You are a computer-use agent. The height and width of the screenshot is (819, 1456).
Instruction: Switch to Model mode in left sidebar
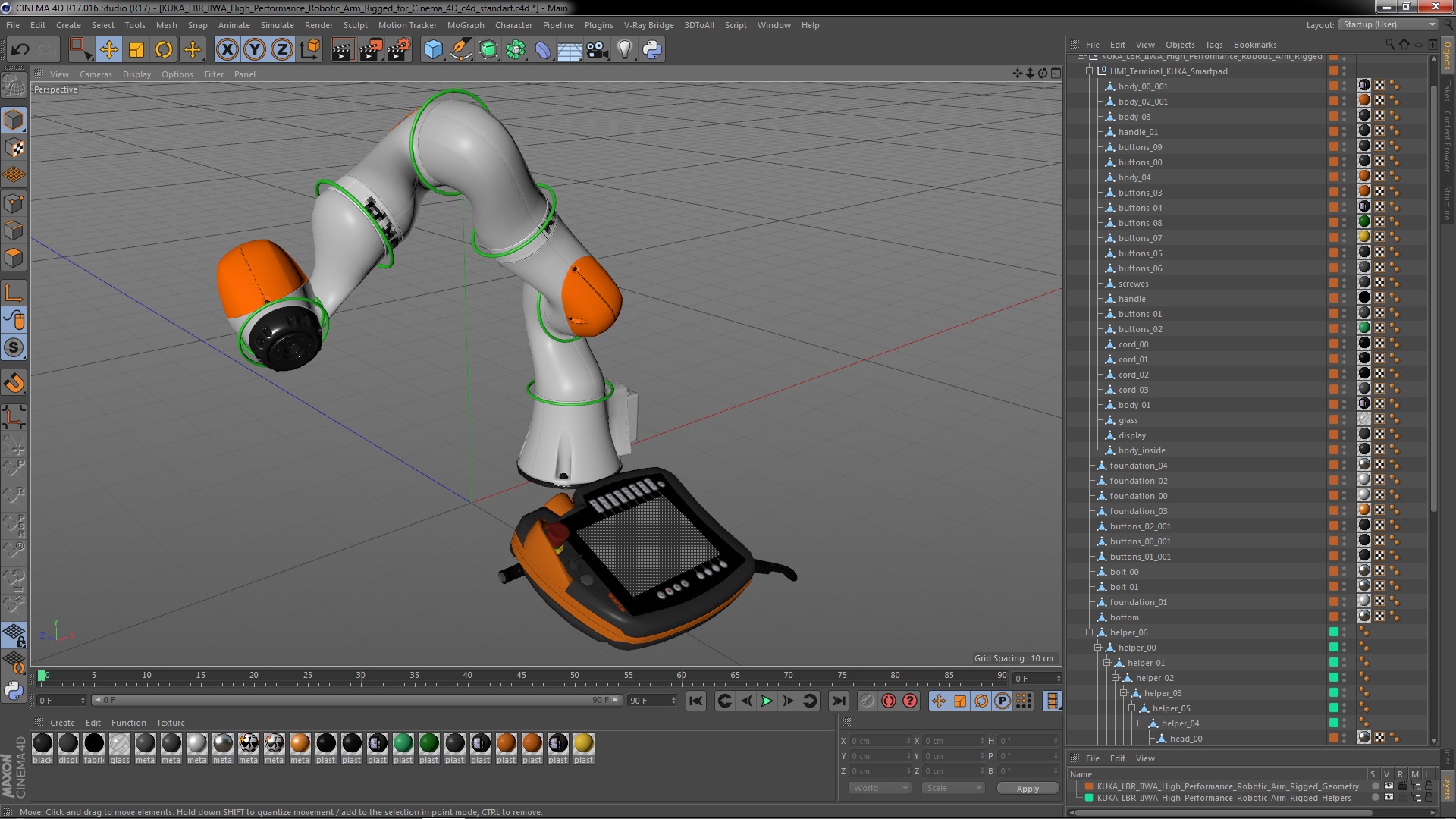pyautogui.click(x=14, y=120)
